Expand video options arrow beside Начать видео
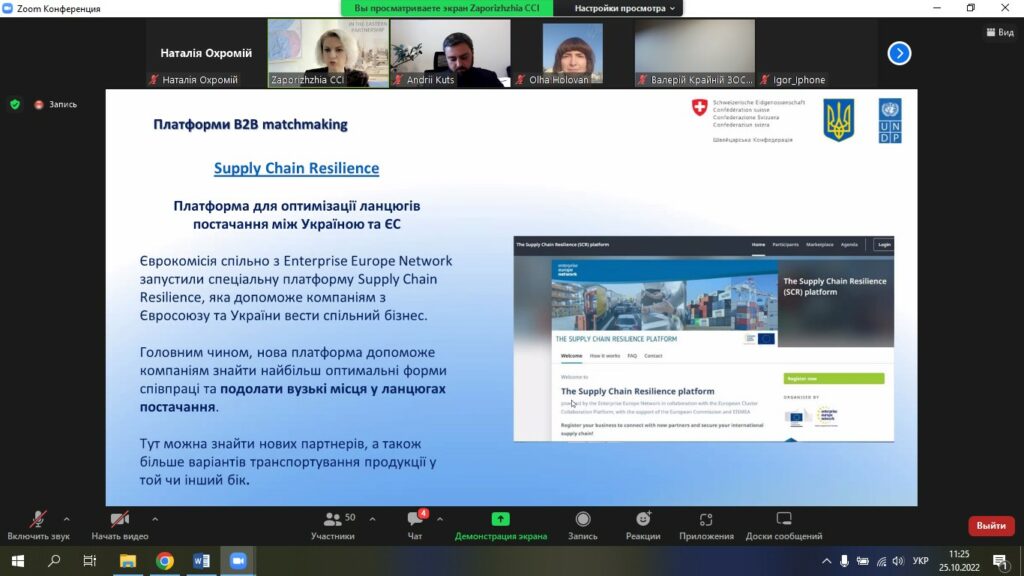The width and height of the screenshot is (1024, 576). [155, 519]
